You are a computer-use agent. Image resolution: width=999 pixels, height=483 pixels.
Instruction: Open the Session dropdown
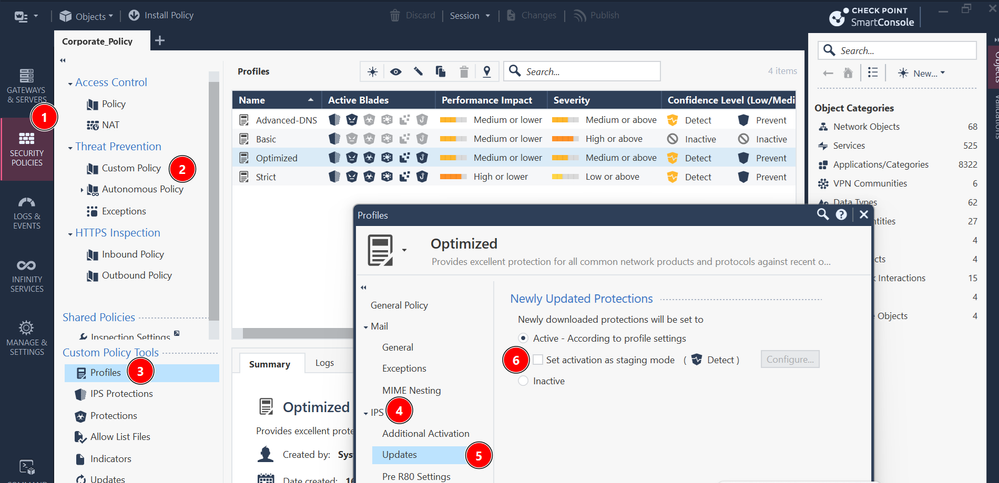(470, 15)
